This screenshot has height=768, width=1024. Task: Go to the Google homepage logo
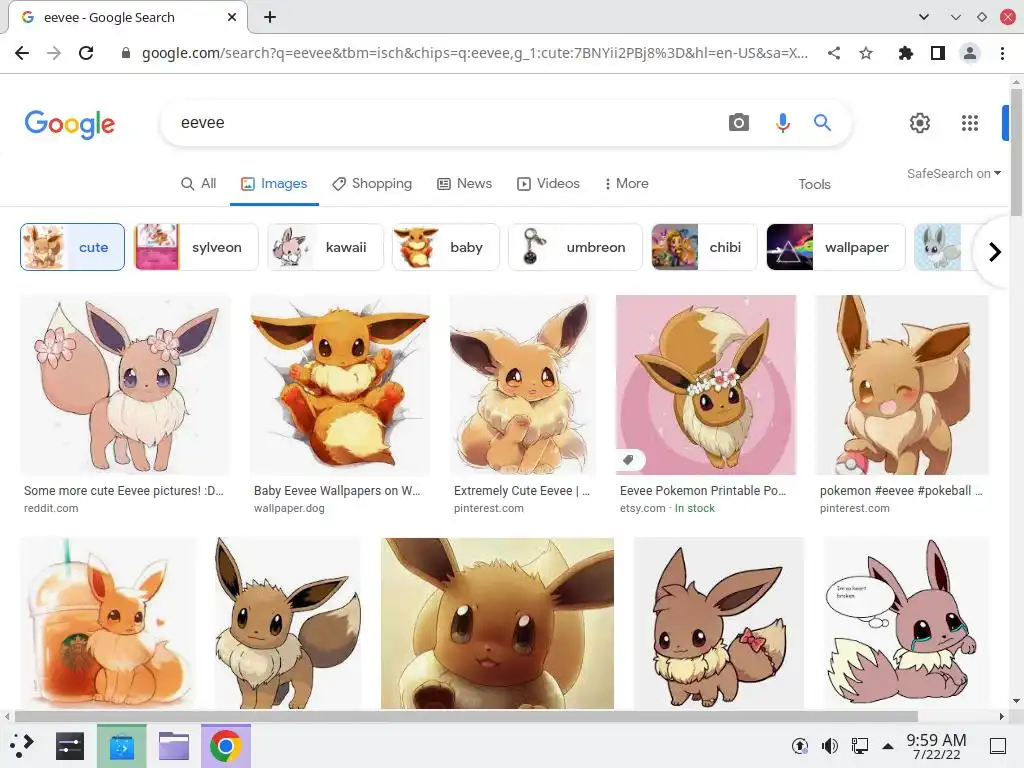pyautogui.click(x=70, y=124)
